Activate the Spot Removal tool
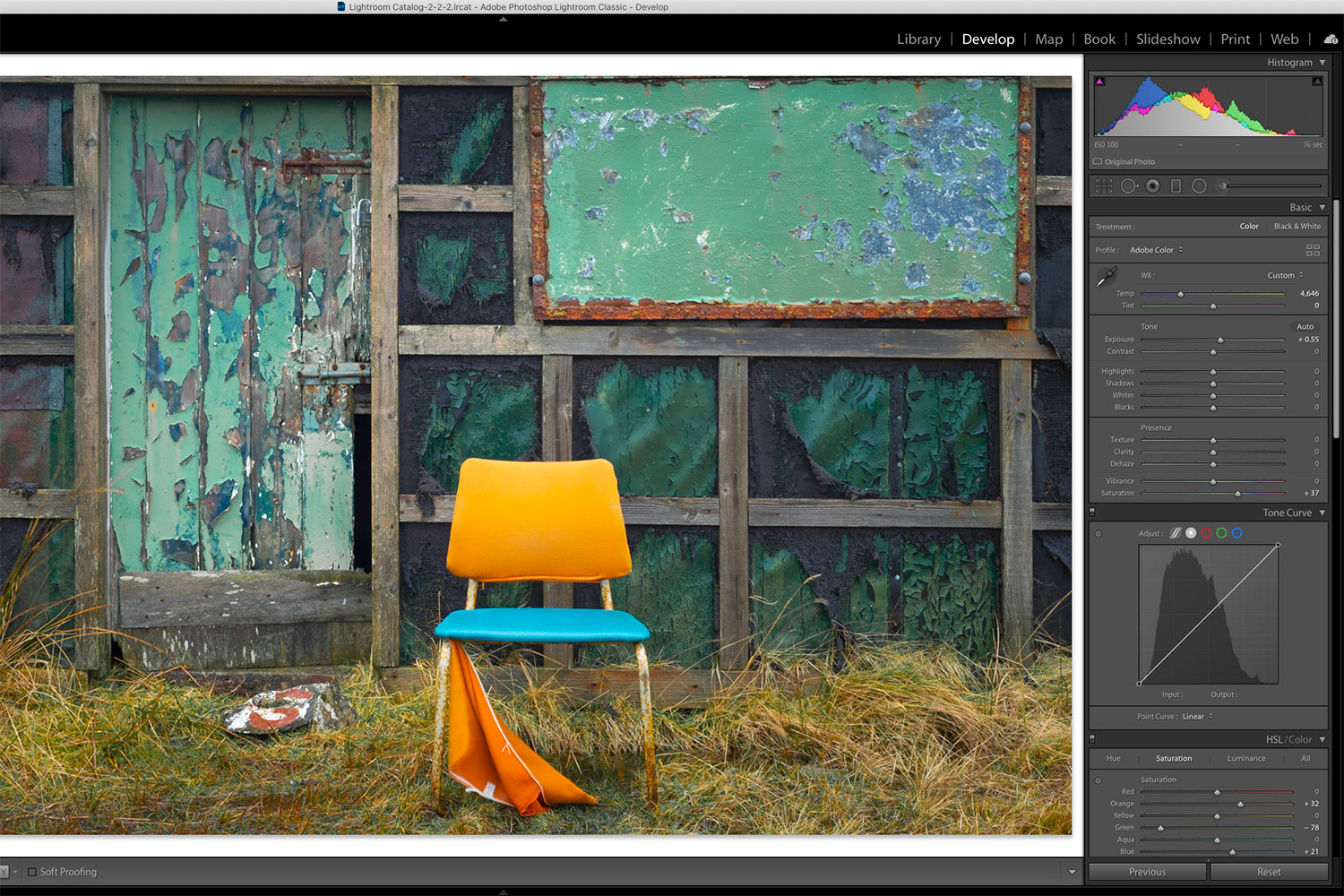Screen dimensions: 1344x896 1129,186
